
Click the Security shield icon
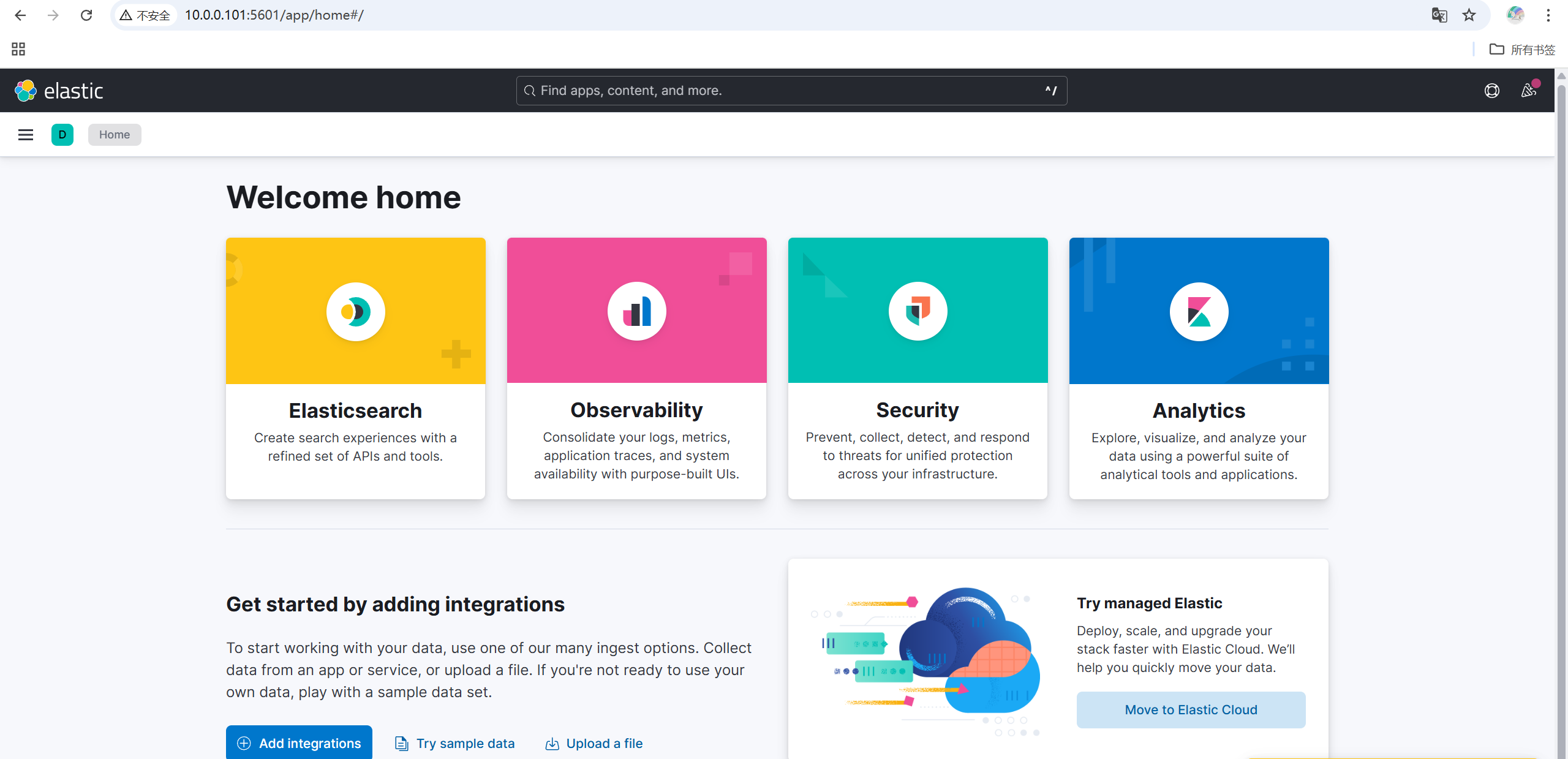[918, 311]
